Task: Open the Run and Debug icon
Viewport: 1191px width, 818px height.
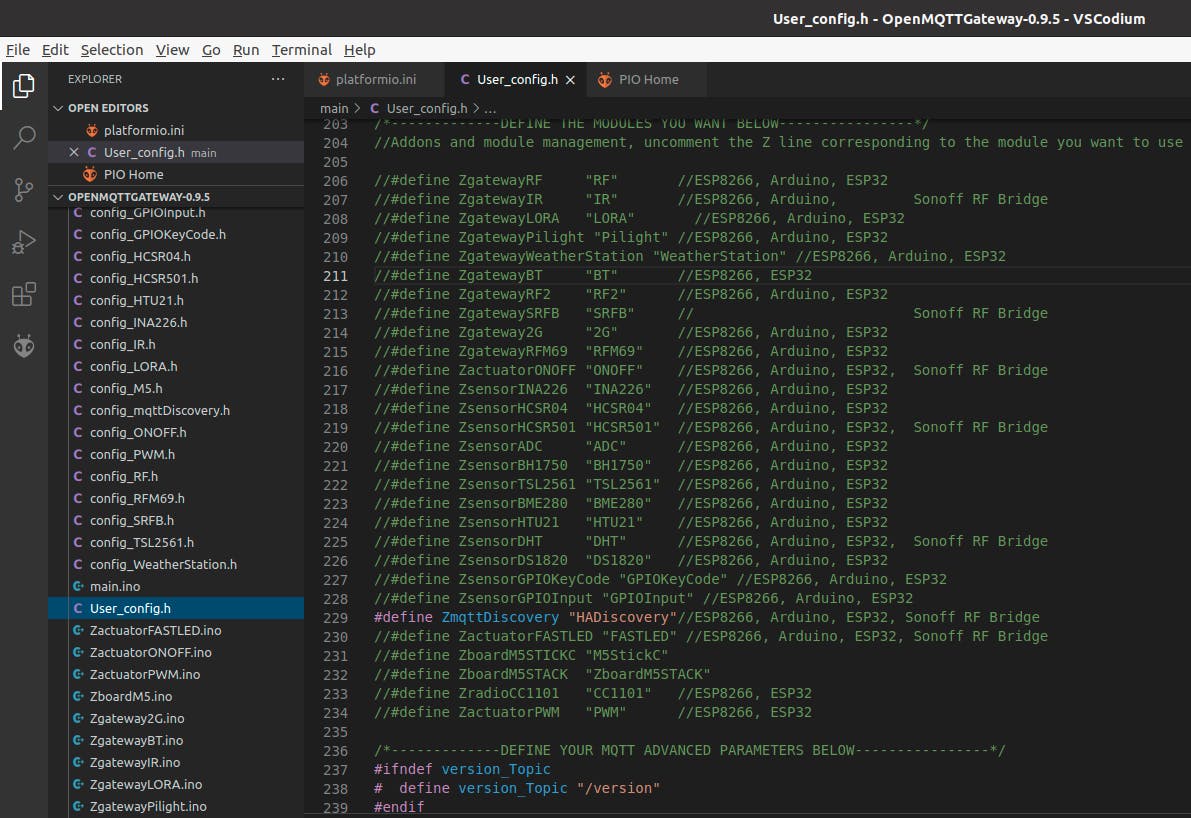Action: tap(23, 242)
